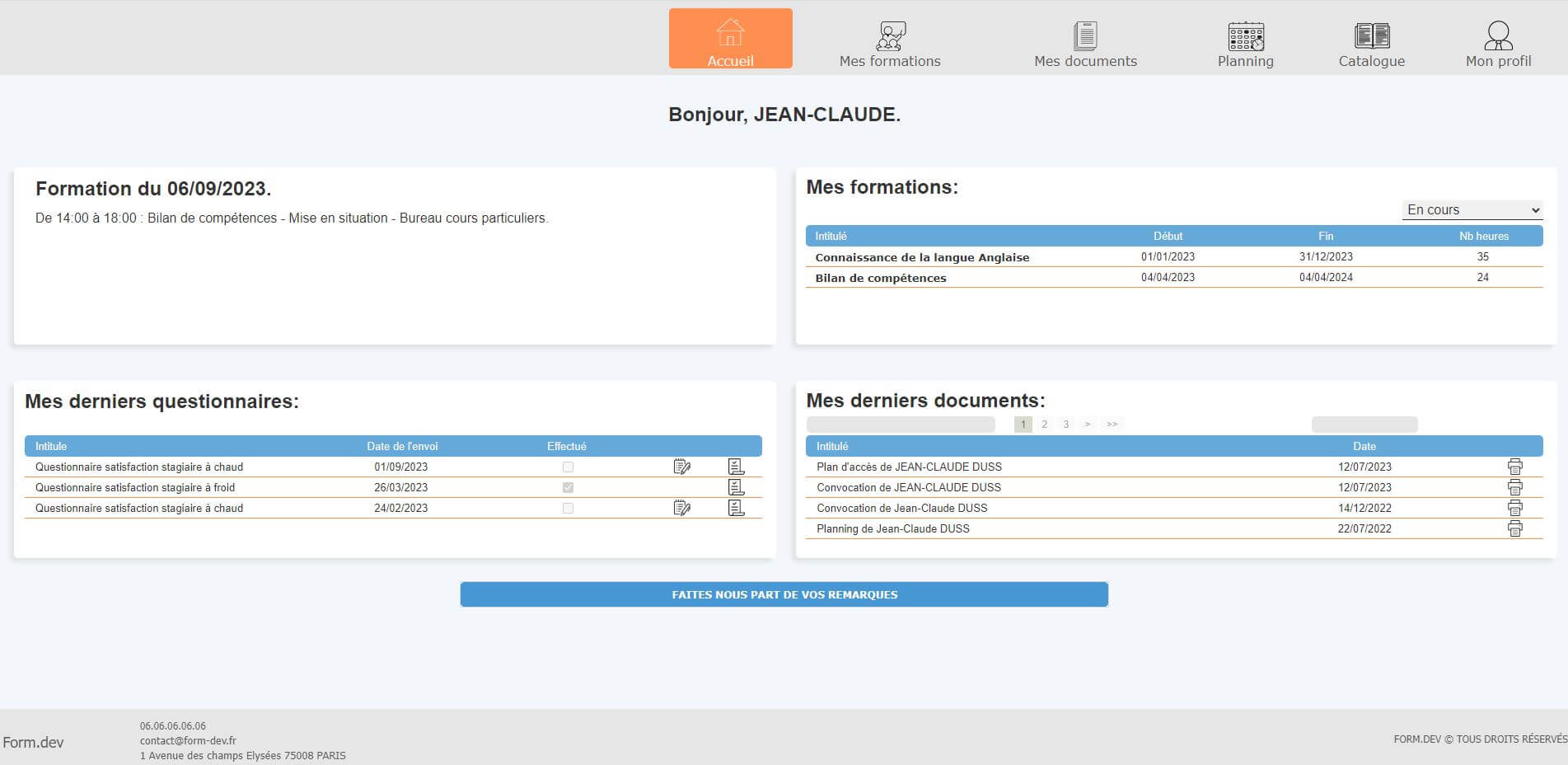
Task: Select the Bilan de compétences formation row
Action: [x=880, y=278]
